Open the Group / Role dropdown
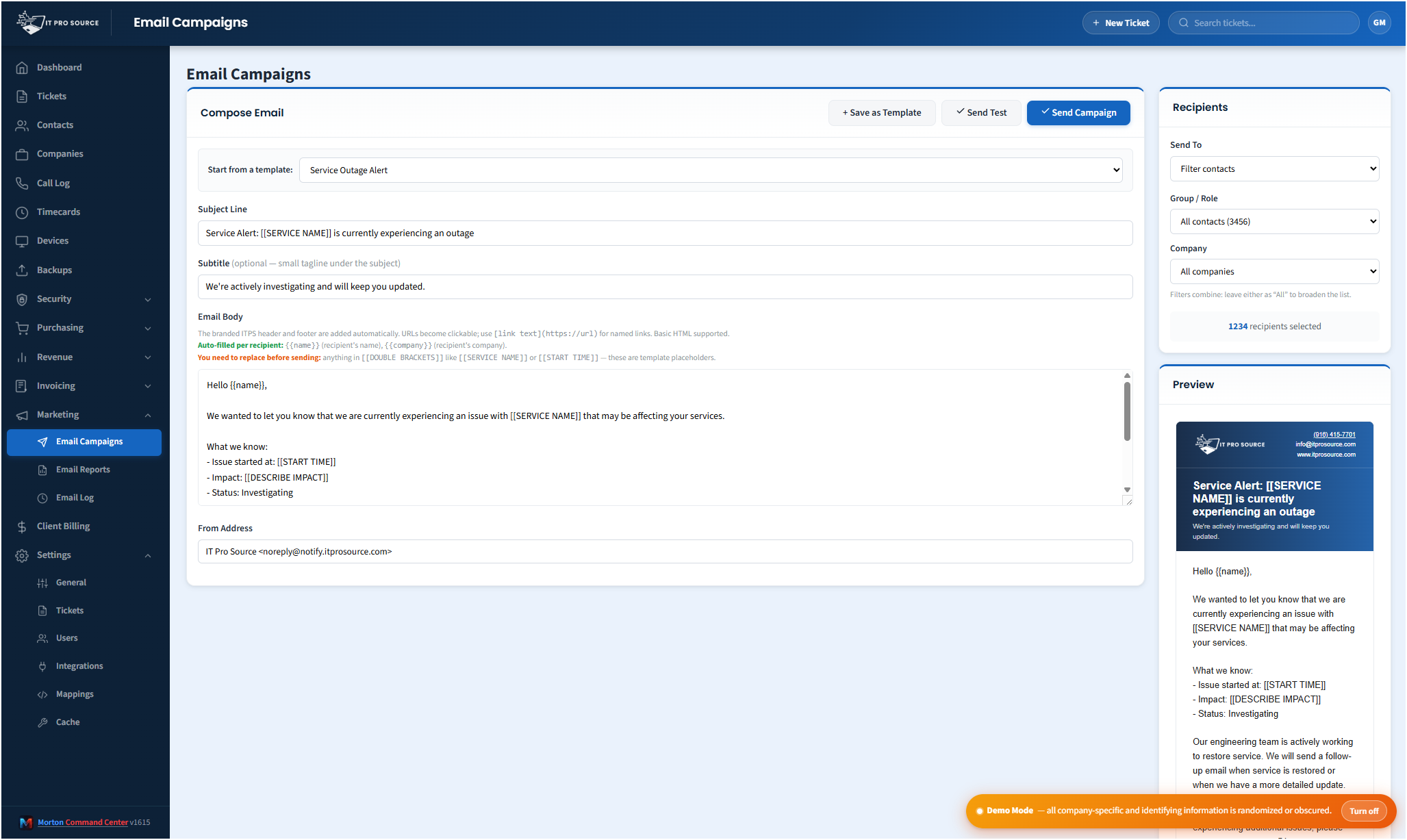This screenshot has height=840, width=1407. 1274,222
